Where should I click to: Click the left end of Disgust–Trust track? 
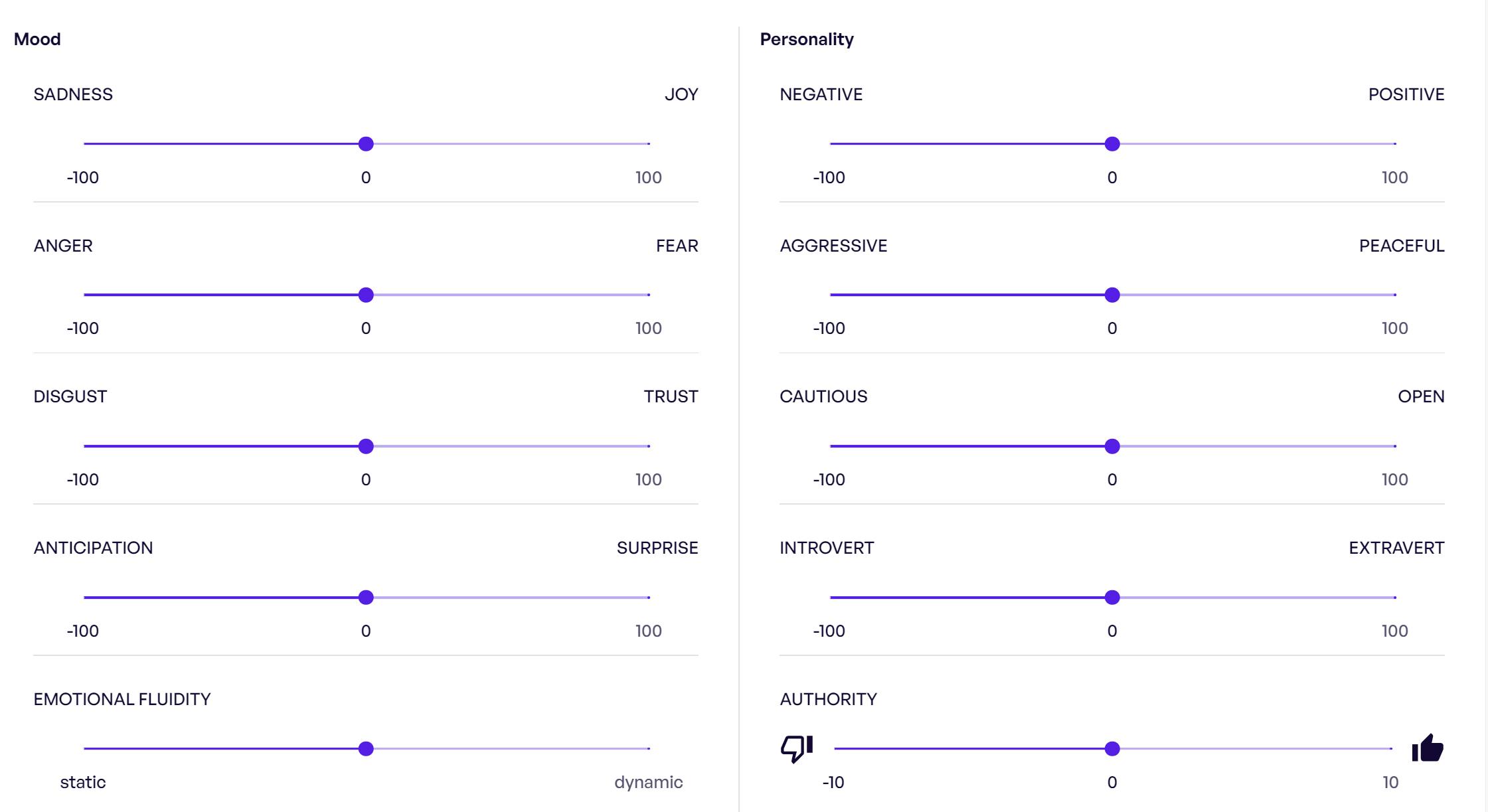(85, 446)
